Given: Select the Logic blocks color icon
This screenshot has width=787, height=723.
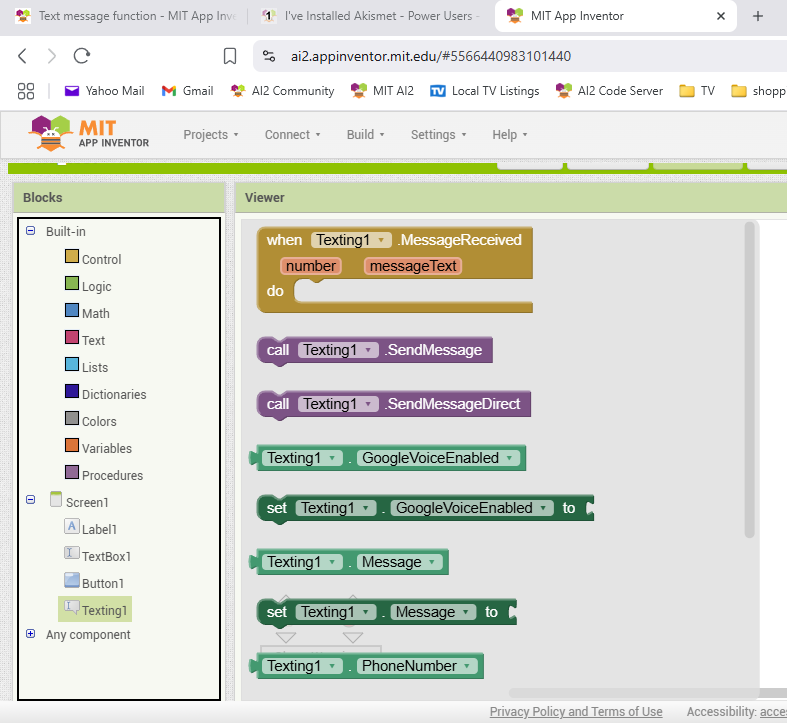Looking at the screenshot, I should [x=72, y=283].
